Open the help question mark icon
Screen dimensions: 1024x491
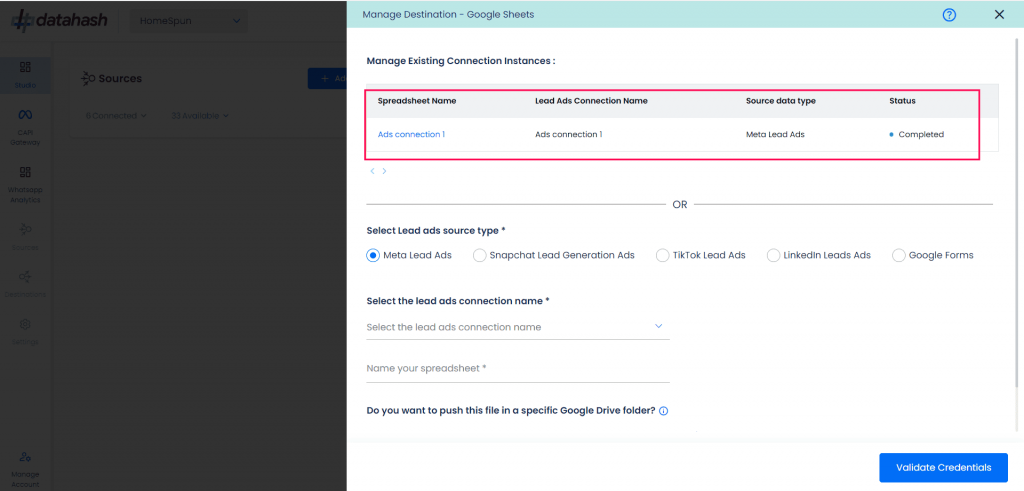click(x=949, y=15)
